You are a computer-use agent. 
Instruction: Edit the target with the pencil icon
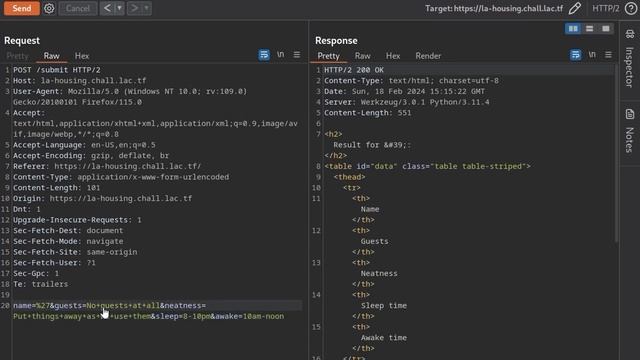575,8
